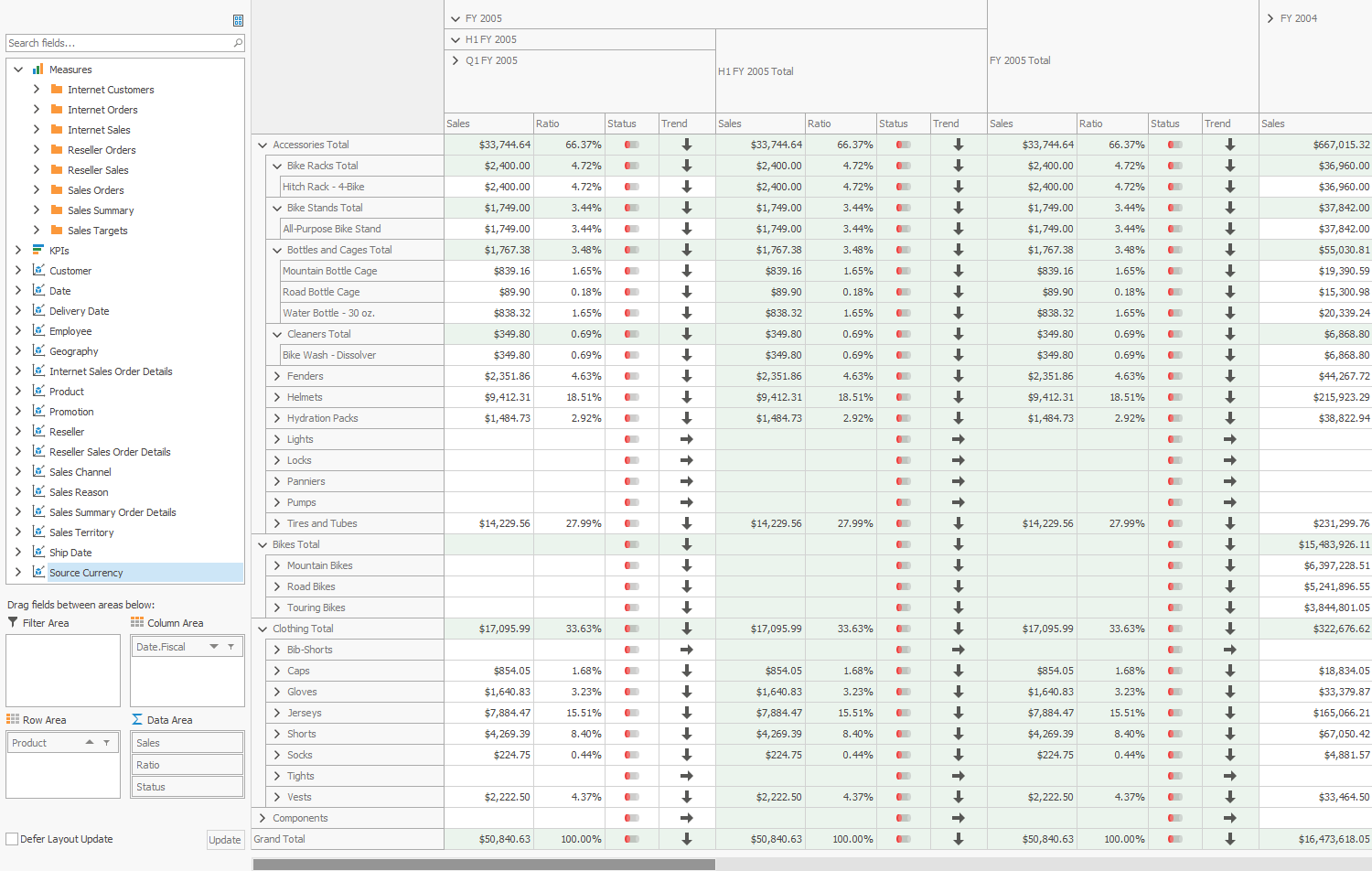This screenshot has height=871, width=1372.
Task: Enable the Defer Layout Update checkbox
Action: 13,839
